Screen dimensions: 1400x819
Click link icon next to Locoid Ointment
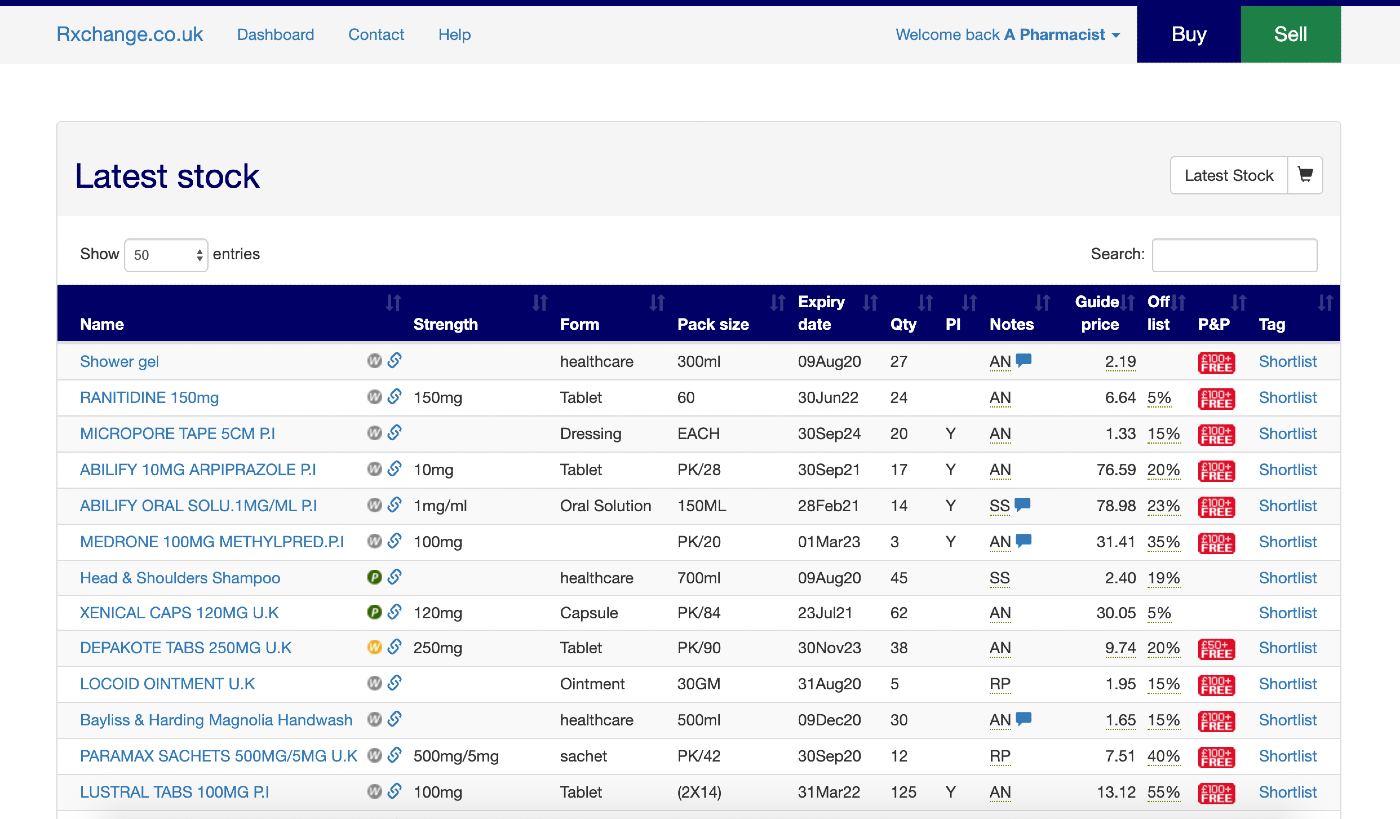tap(394, 683)
